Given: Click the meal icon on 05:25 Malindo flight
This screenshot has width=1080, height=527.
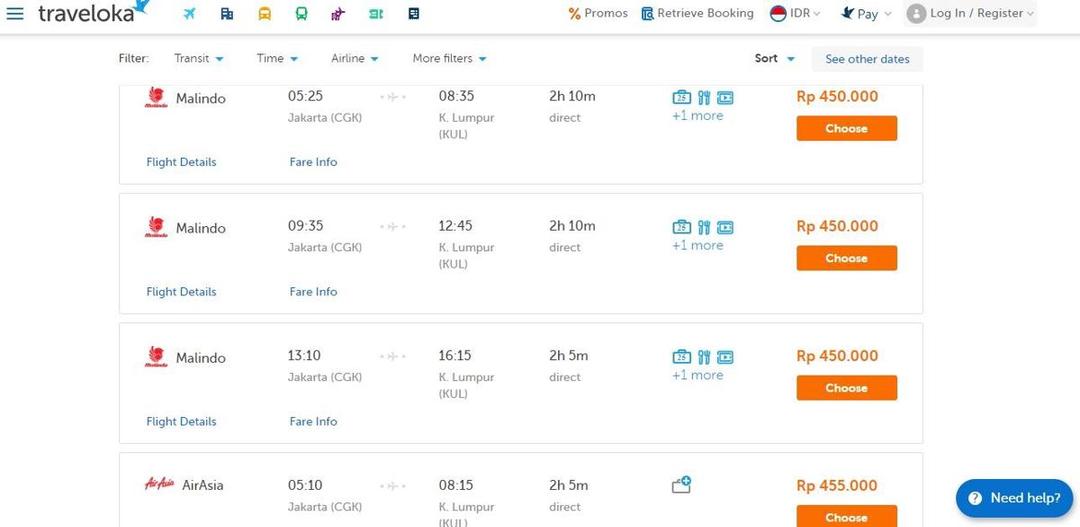Looking at the screenshot, I should click(x=703, y=98).
